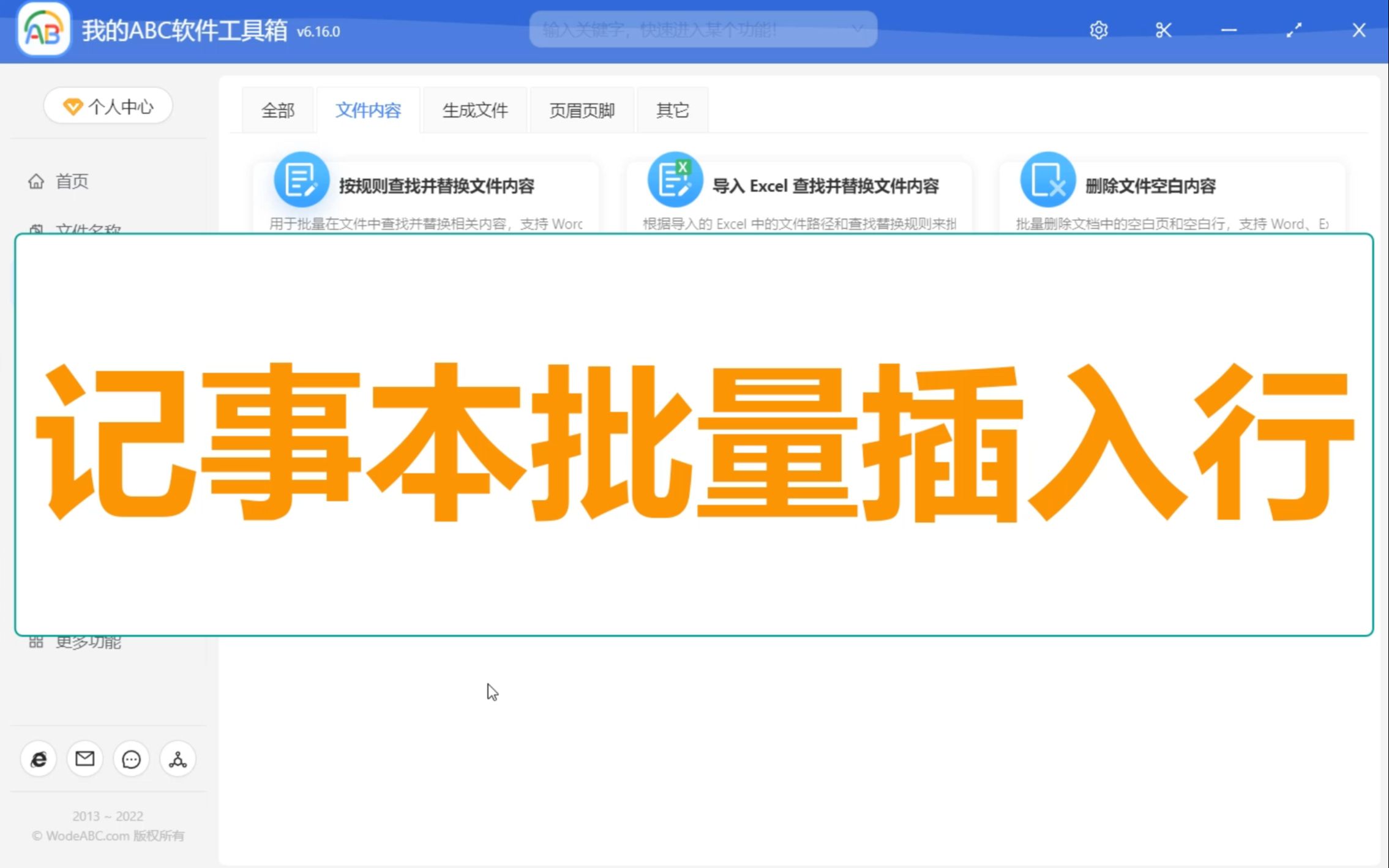Open 删除文件空白内容 feature title
The width and height of the screenshot is (1389, 868).
click(x=1150, y=186)
